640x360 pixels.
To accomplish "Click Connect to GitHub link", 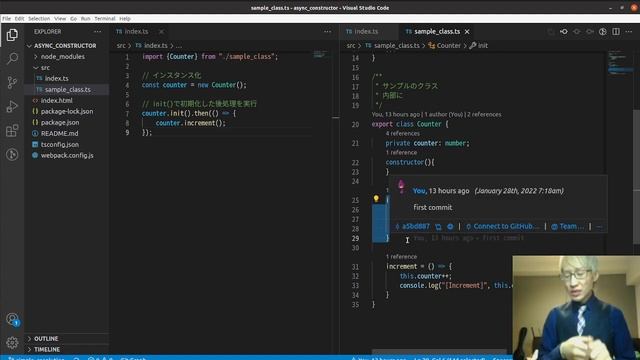I will (x=502, y=227).
